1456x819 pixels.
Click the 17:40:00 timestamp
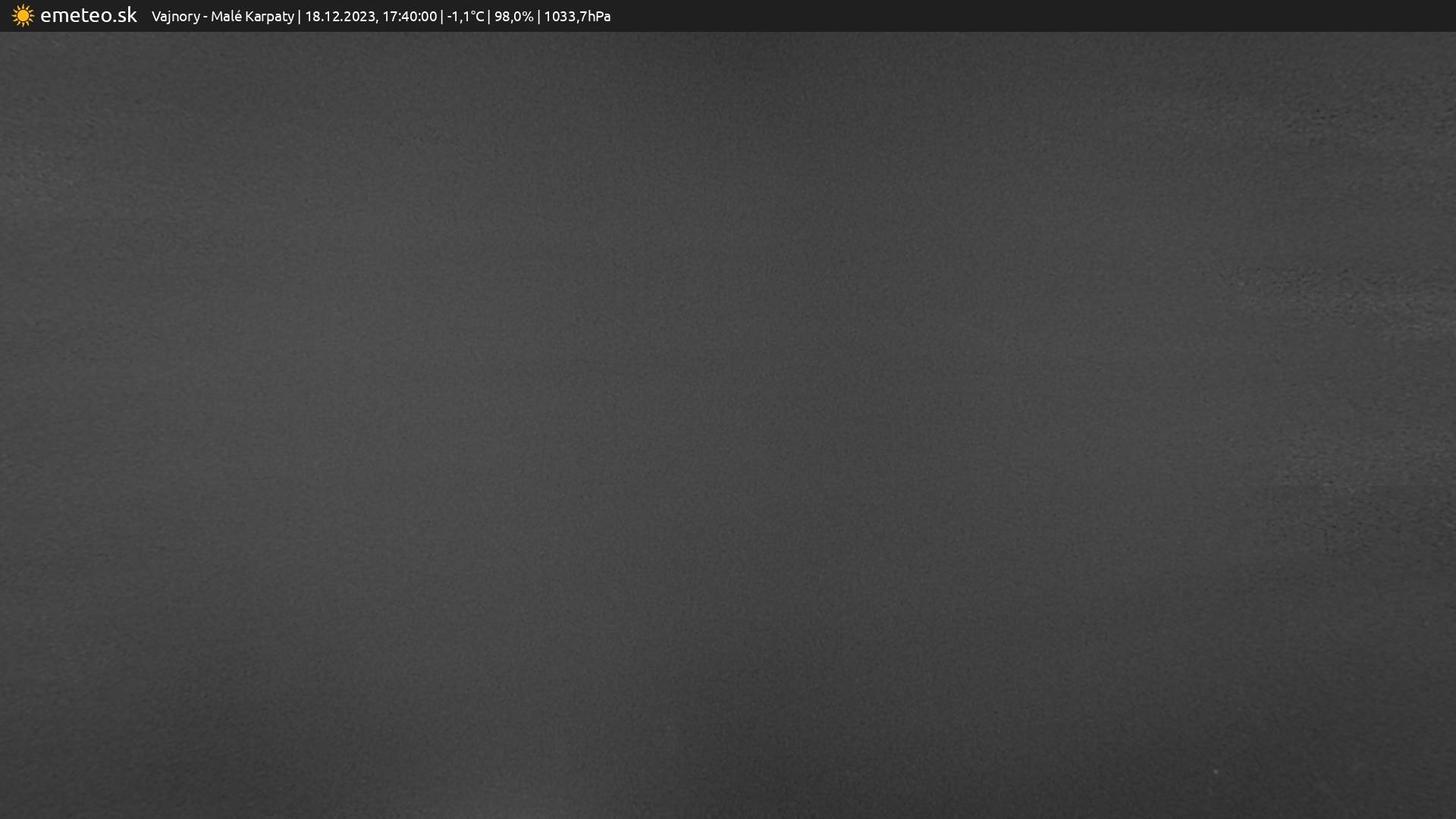pyautogui.click(x=409, y=16)
